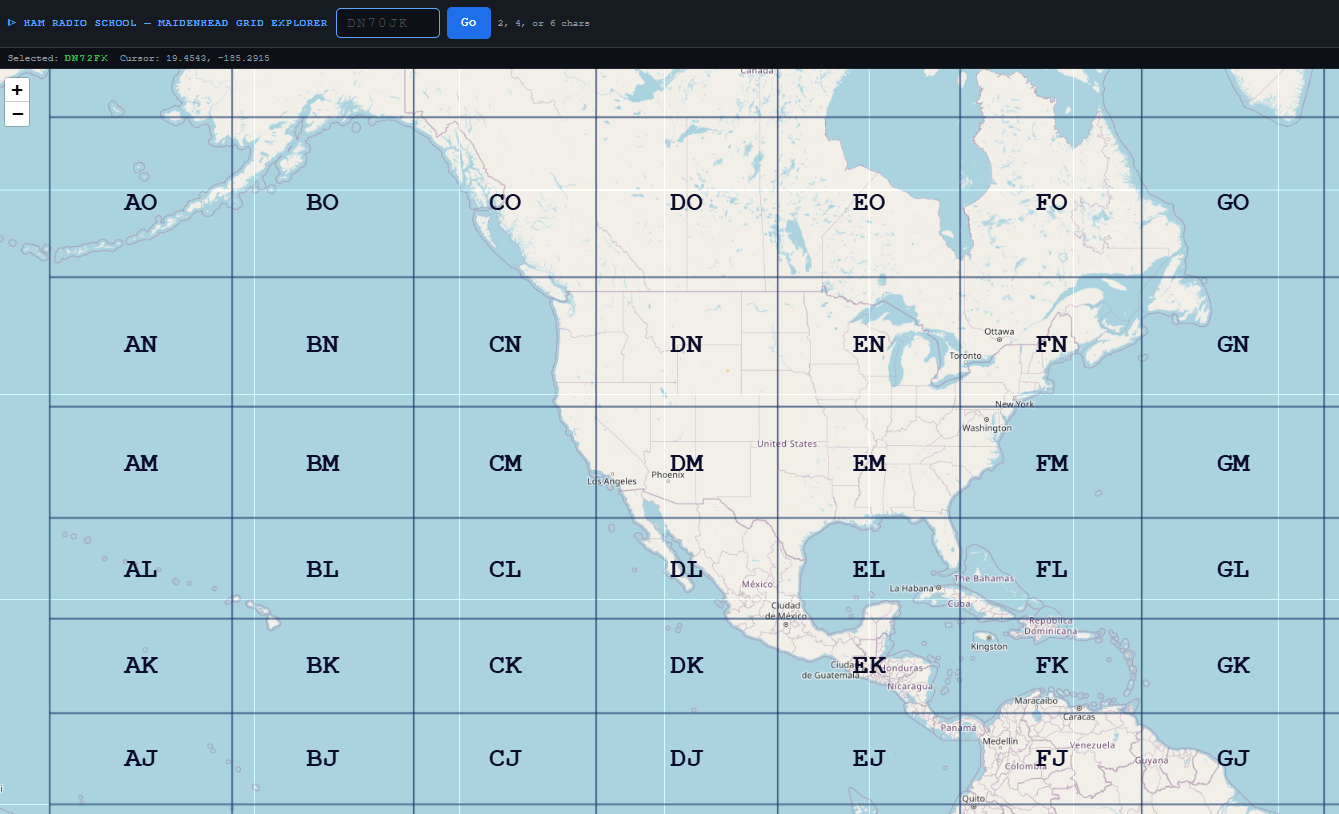Select grid field GM
This screenshot has width=1339, height=814.
[x=1233, y=462]
